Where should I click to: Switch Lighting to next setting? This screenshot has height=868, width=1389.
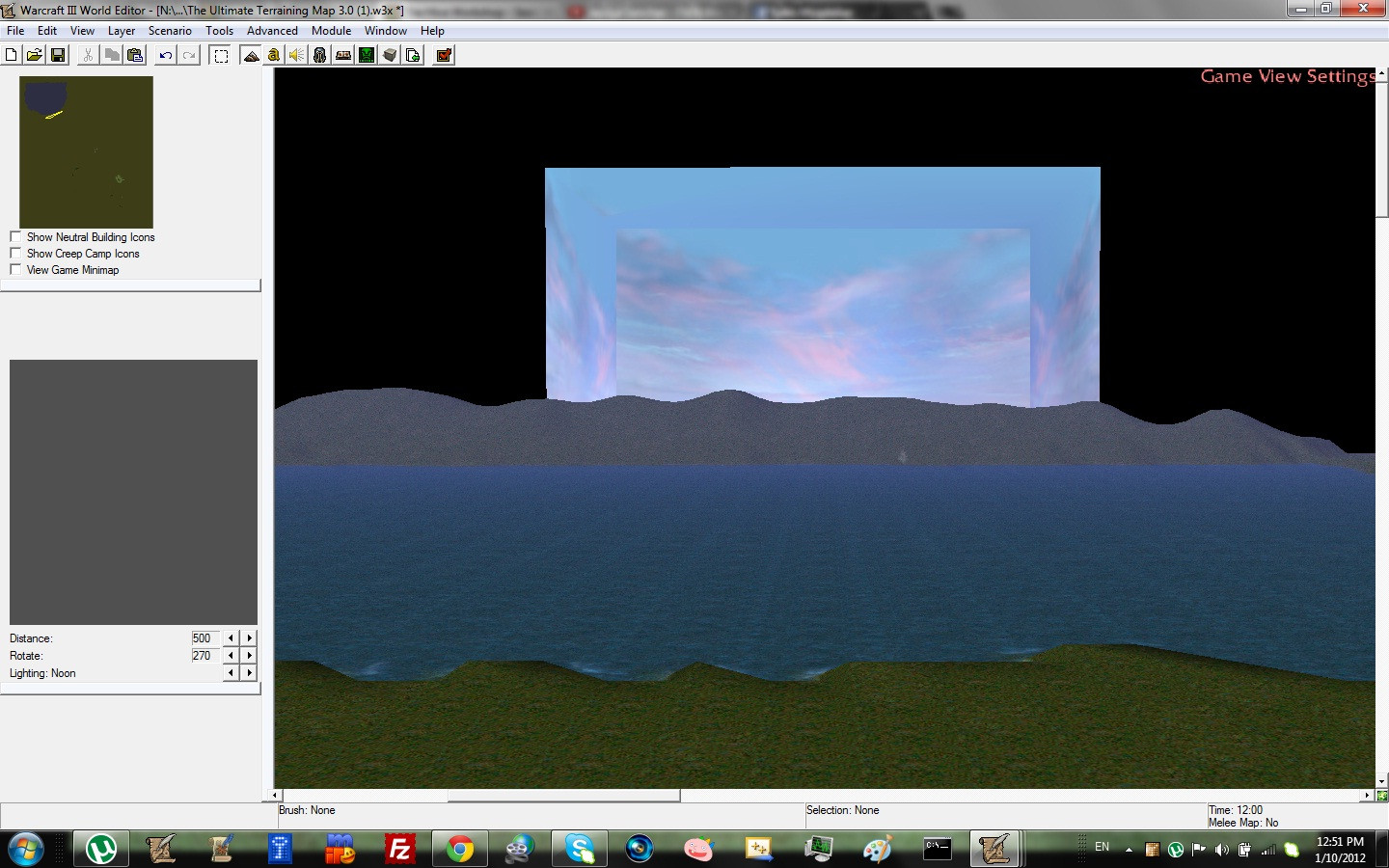click(x=250, y=673)
